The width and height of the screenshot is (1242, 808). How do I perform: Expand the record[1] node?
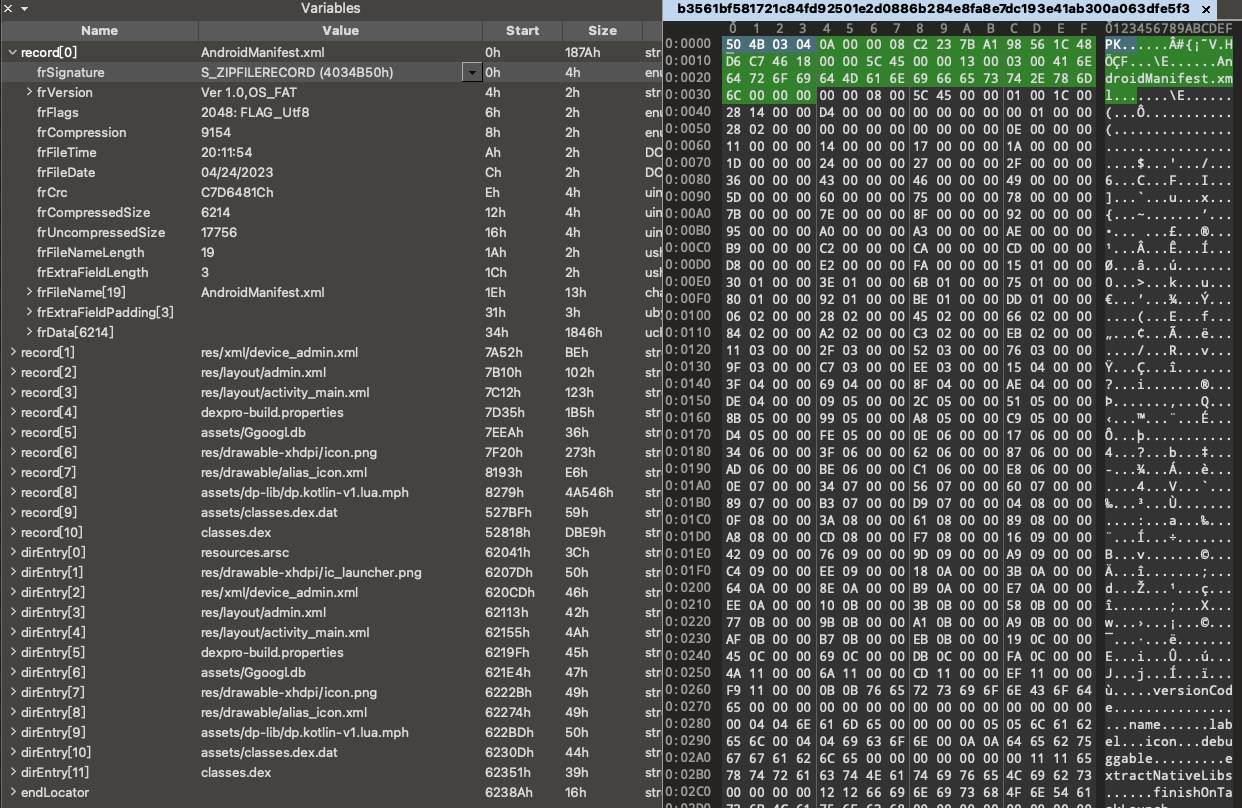[x=12, y=352]
